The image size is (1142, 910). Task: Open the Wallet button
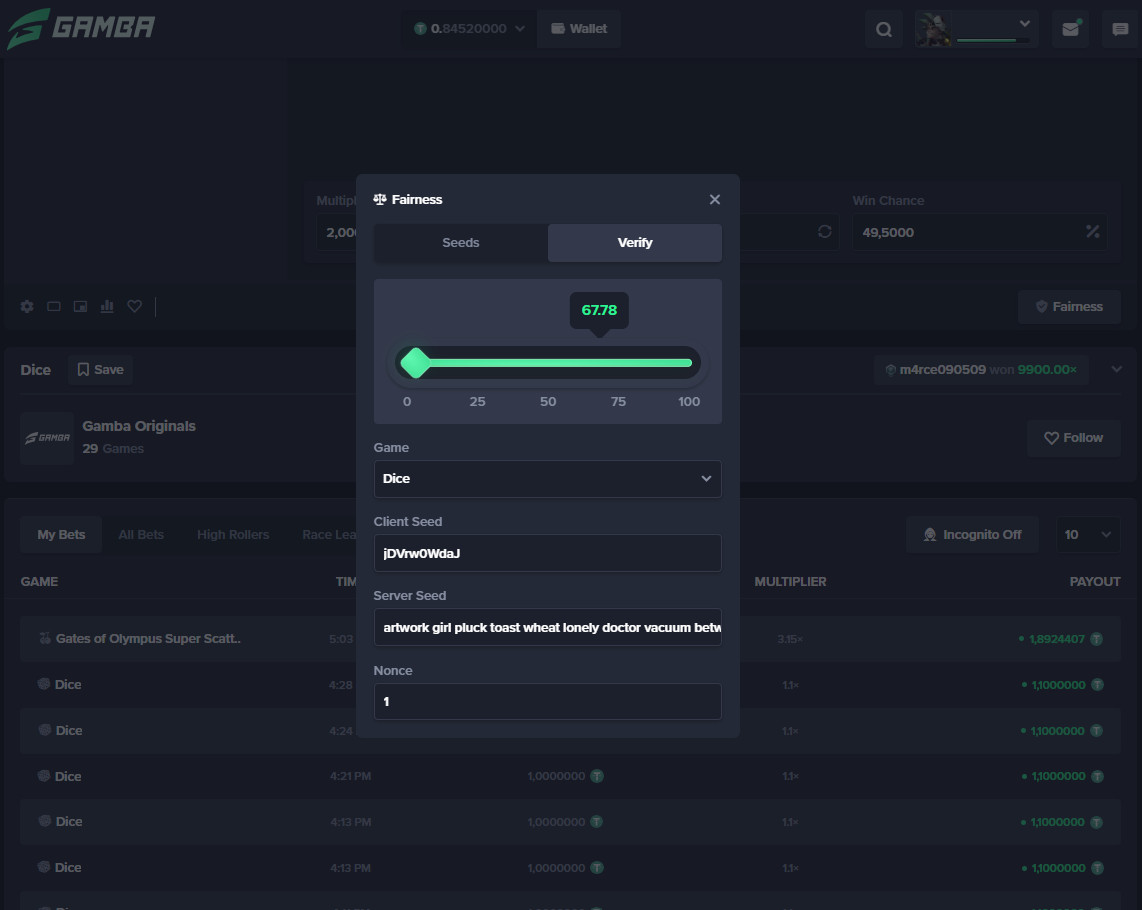(x=579, y=29)
